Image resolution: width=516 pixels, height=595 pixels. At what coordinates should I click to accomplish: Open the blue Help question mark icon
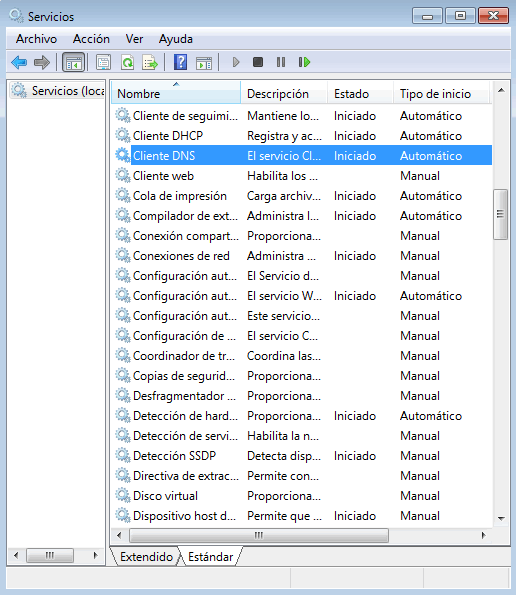coord(180,62)
